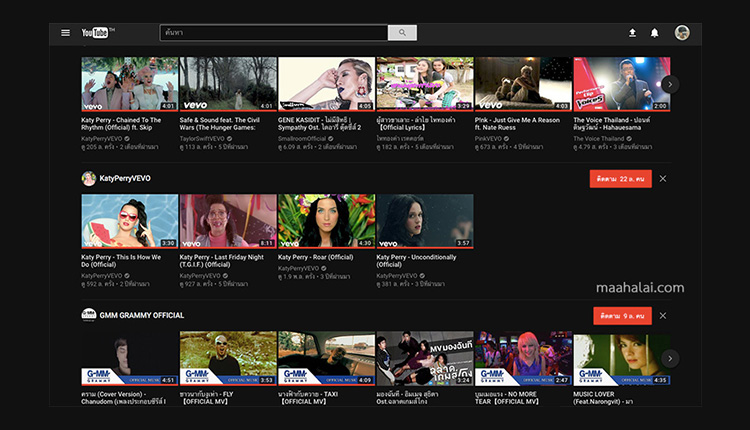Viewport: 750px width, 430px height.
Task: Open the GMM GRAMMY OFFICIAL channel title
Action: 142,315
